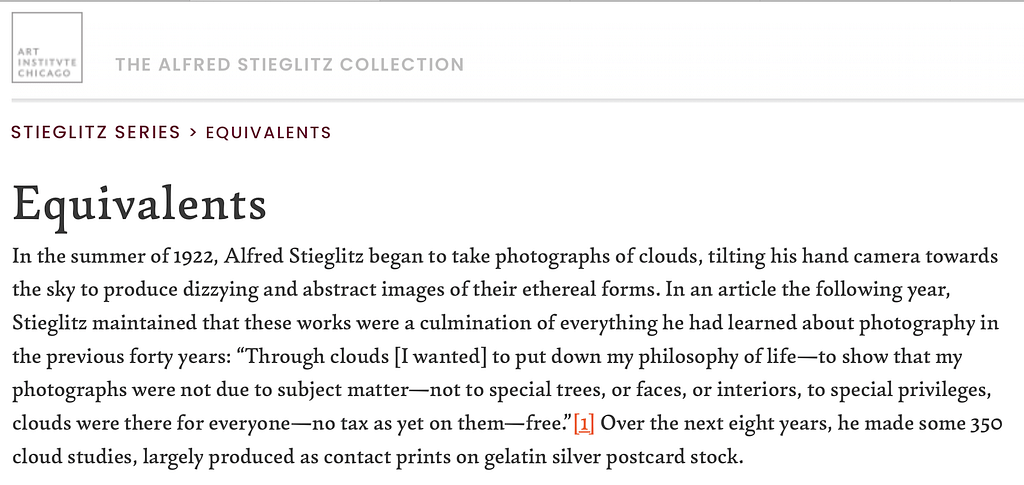The height and width of the screenshot is (485, 1024).
Task: Click the Art Institute Chicago logo
Action: (47, 48)
